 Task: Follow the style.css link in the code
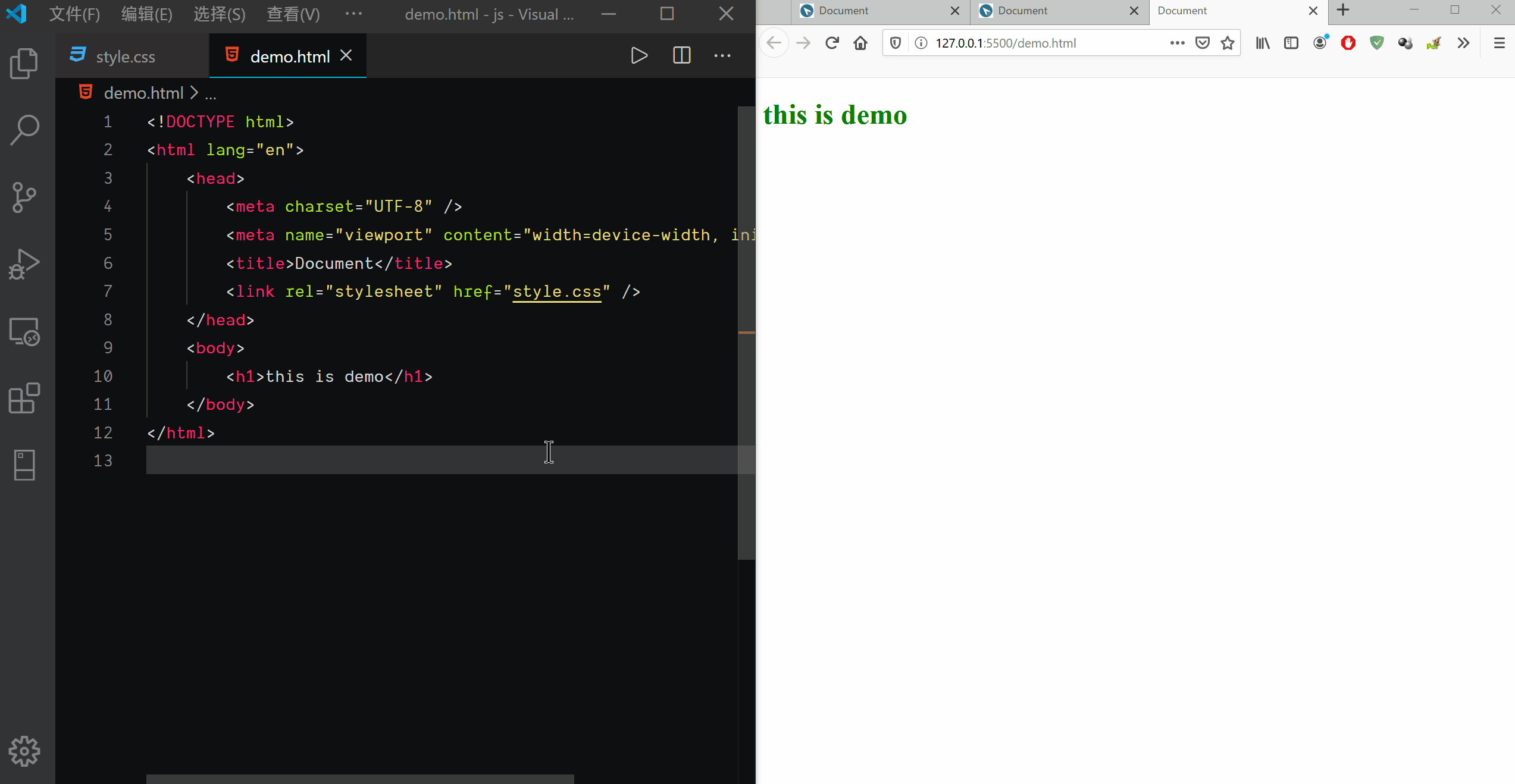pos(556,291)
